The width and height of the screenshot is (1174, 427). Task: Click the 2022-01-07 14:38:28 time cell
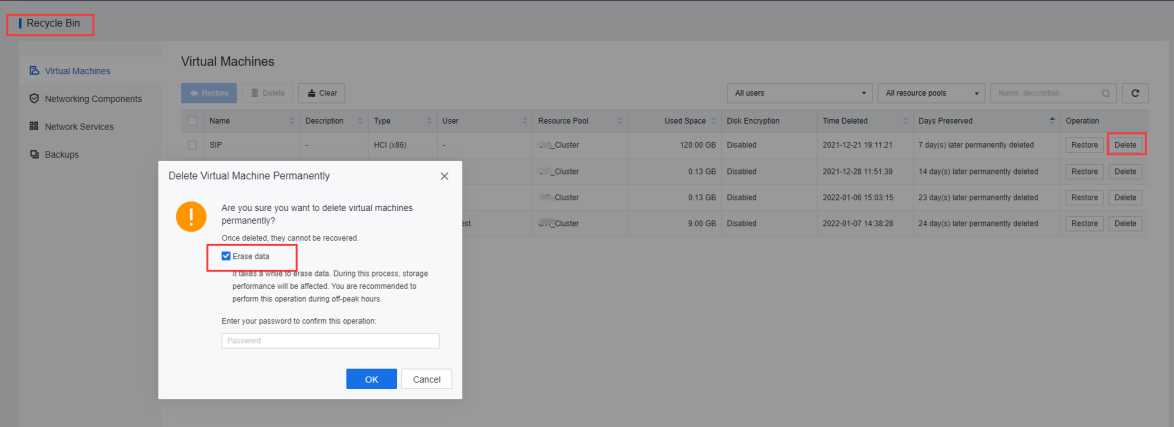click(x=857, y=223)
